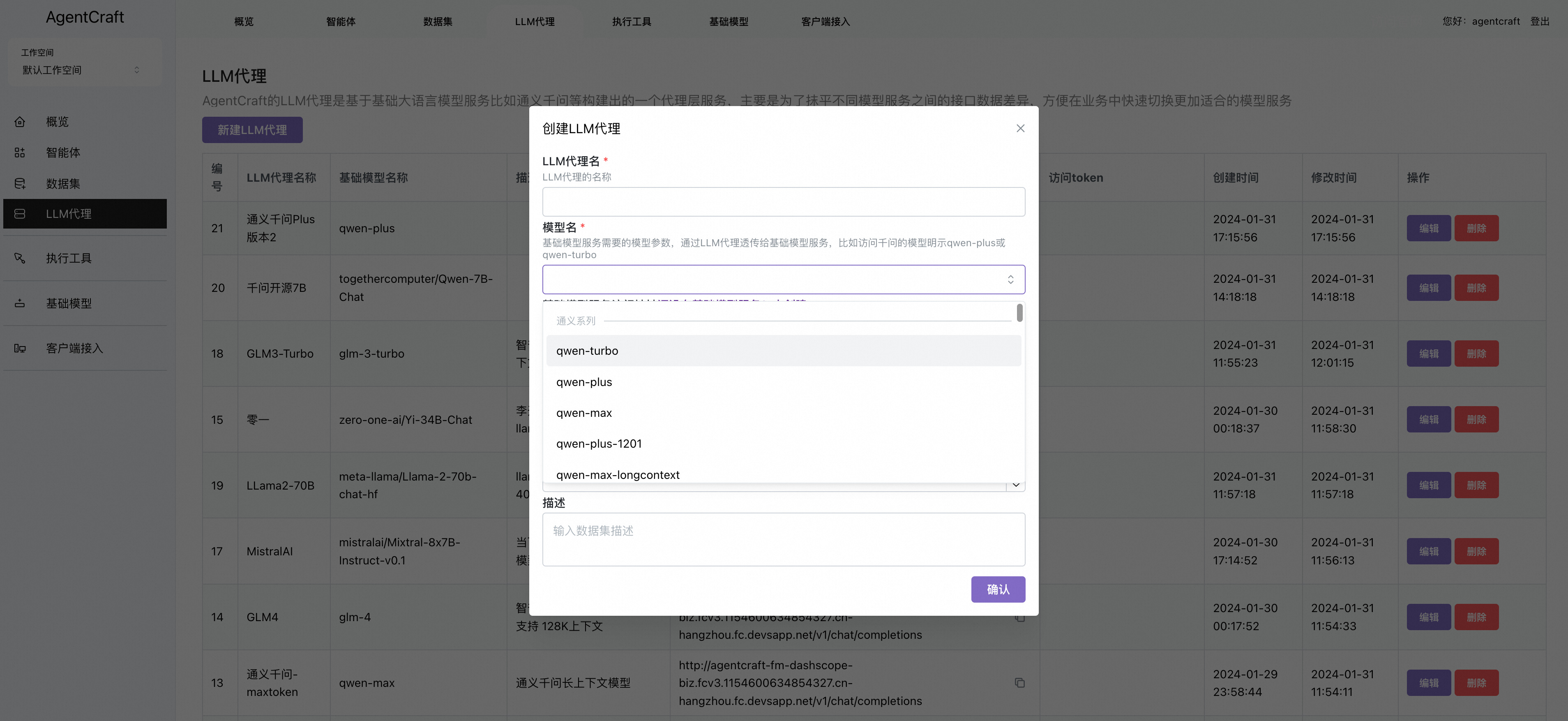The width and height of the screenshot is (1568, 721).
Task: Select the 智能体 sidebar label
Action: point(63,152)
